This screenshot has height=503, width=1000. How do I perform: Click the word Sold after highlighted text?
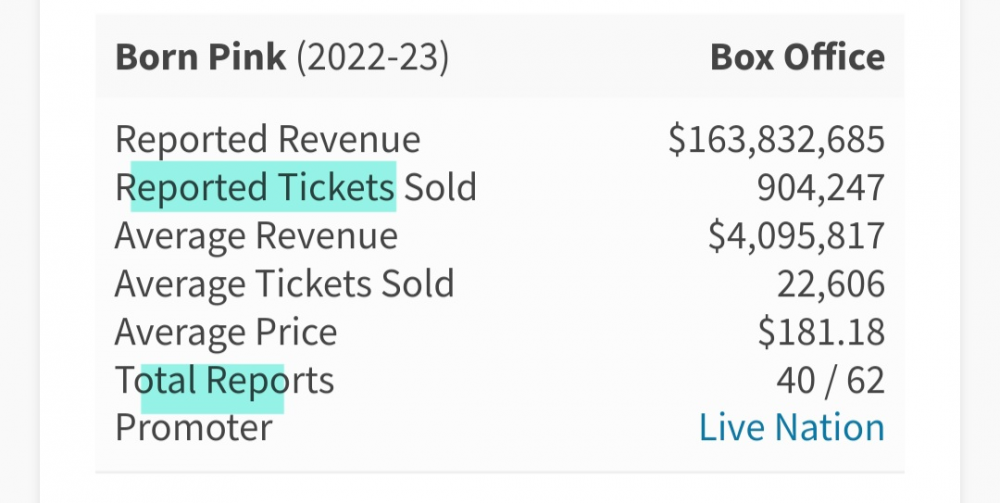coord(441,187)
